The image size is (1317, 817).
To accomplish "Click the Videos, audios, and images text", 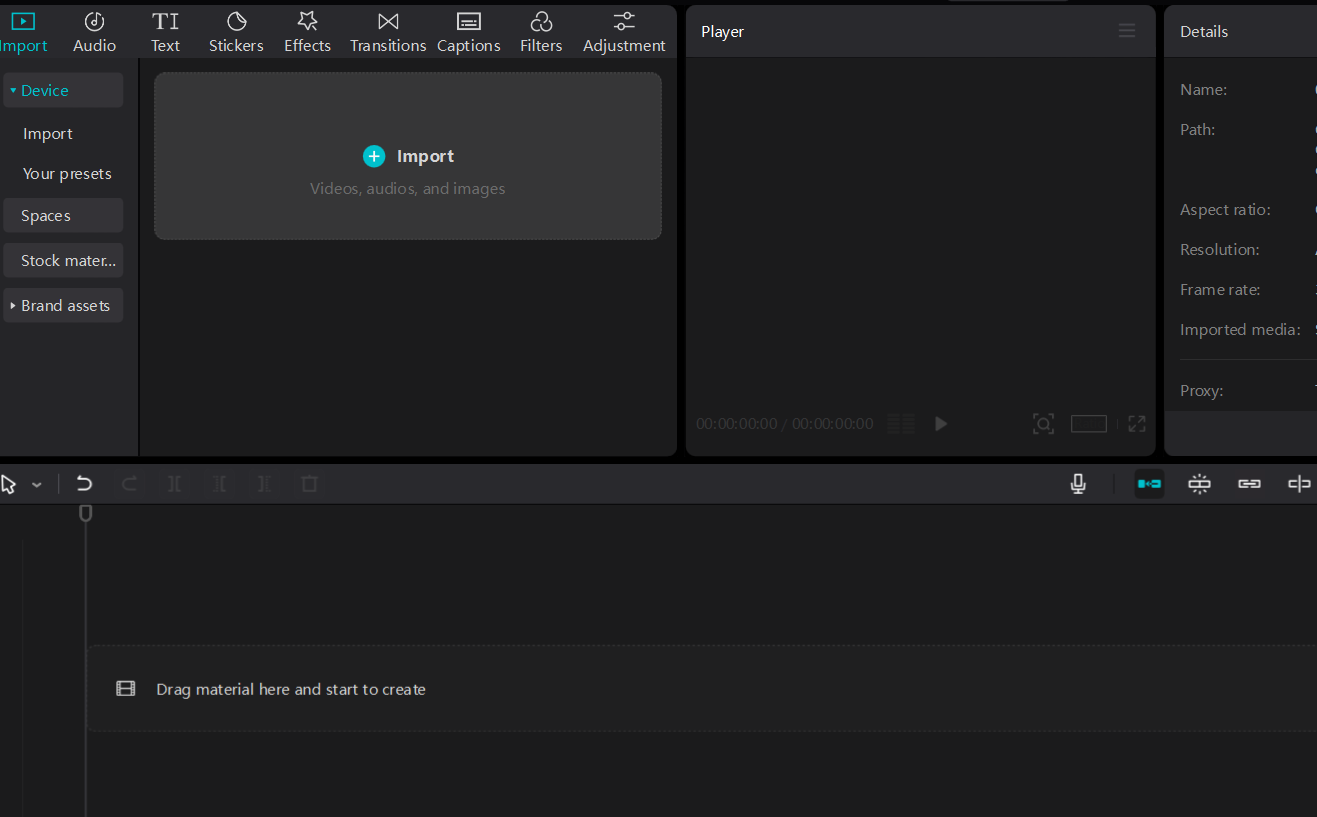I will tap(408, 189).
